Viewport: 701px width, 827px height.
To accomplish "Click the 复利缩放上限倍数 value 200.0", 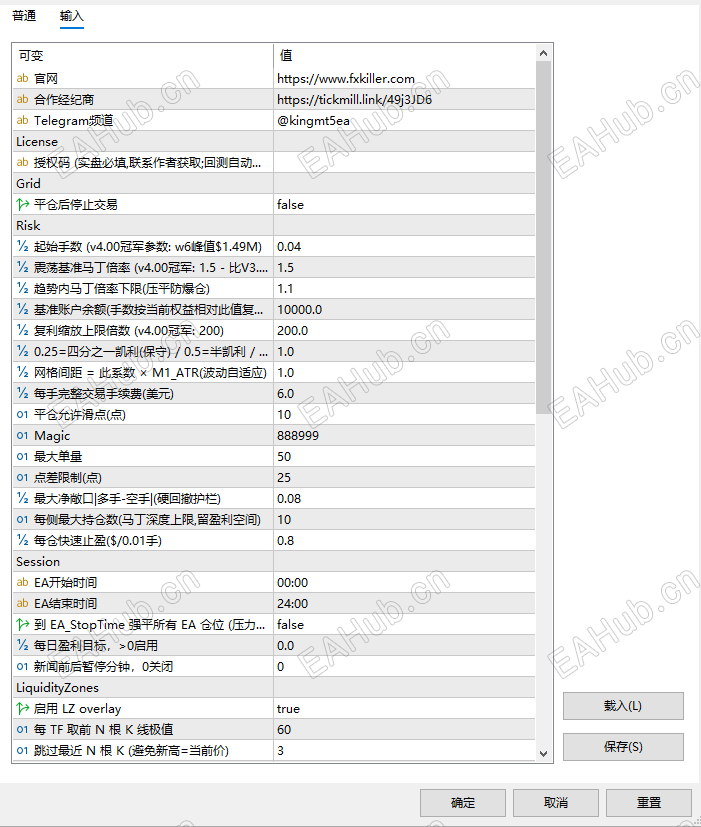I will (x=404, y=331).
